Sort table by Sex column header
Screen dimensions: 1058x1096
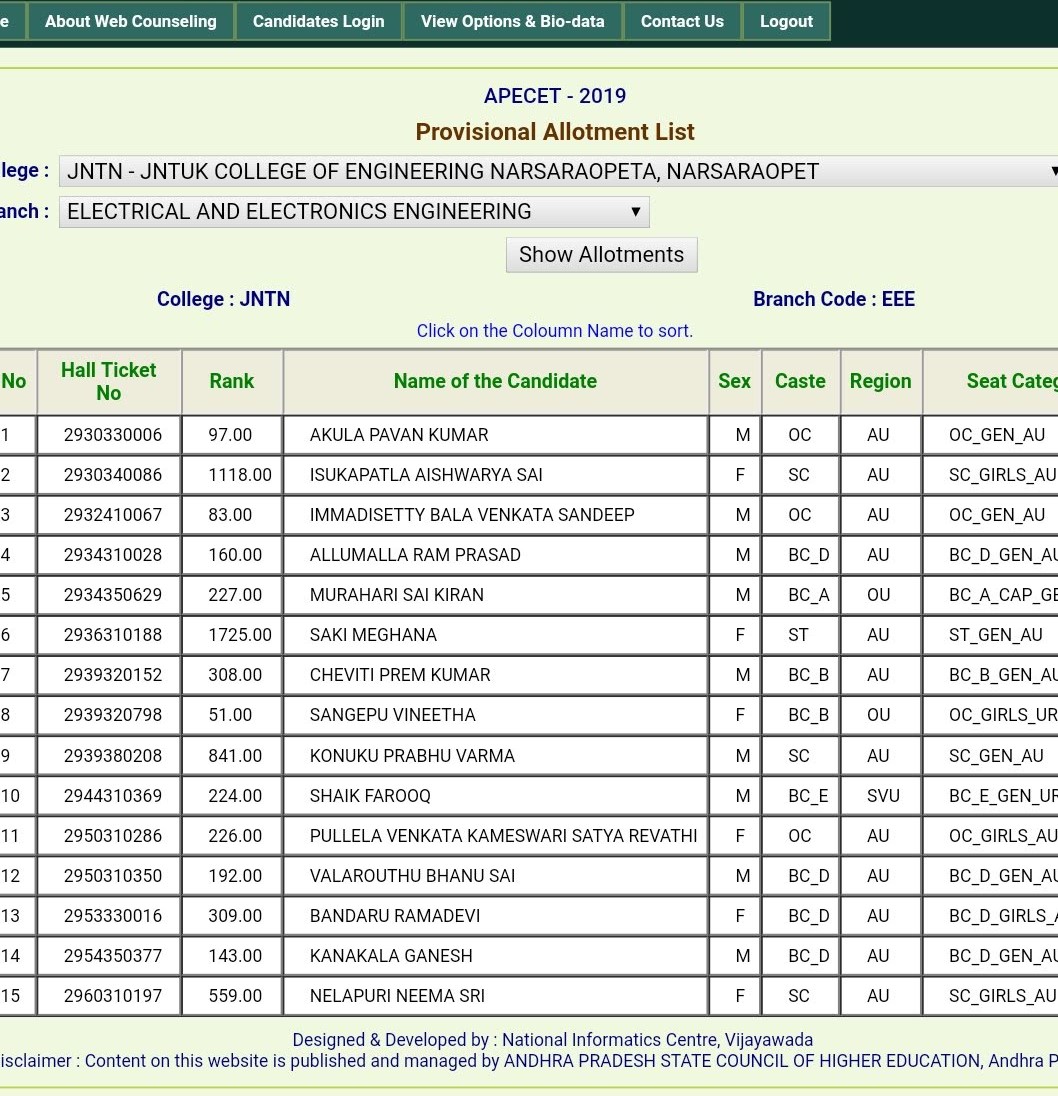click(x=734, y=382)
